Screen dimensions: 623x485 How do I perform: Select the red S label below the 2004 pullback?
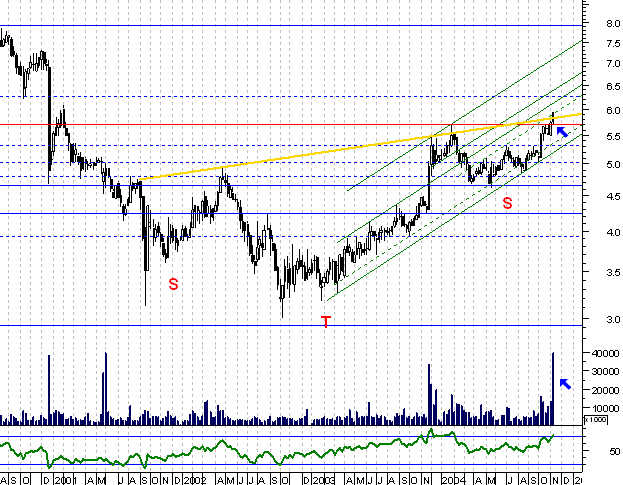click(x=507, y=203)
